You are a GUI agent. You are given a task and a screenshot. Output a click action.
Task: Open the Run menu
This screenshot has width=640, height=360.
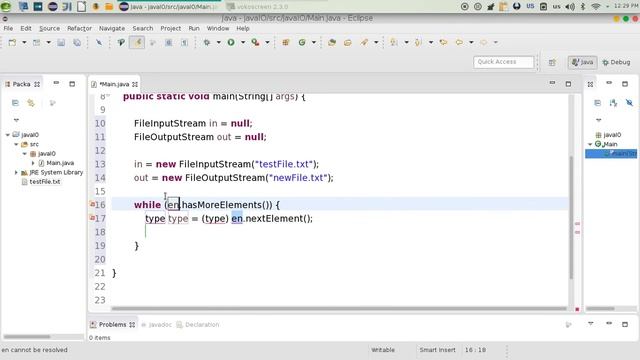[x=194, y=29]
